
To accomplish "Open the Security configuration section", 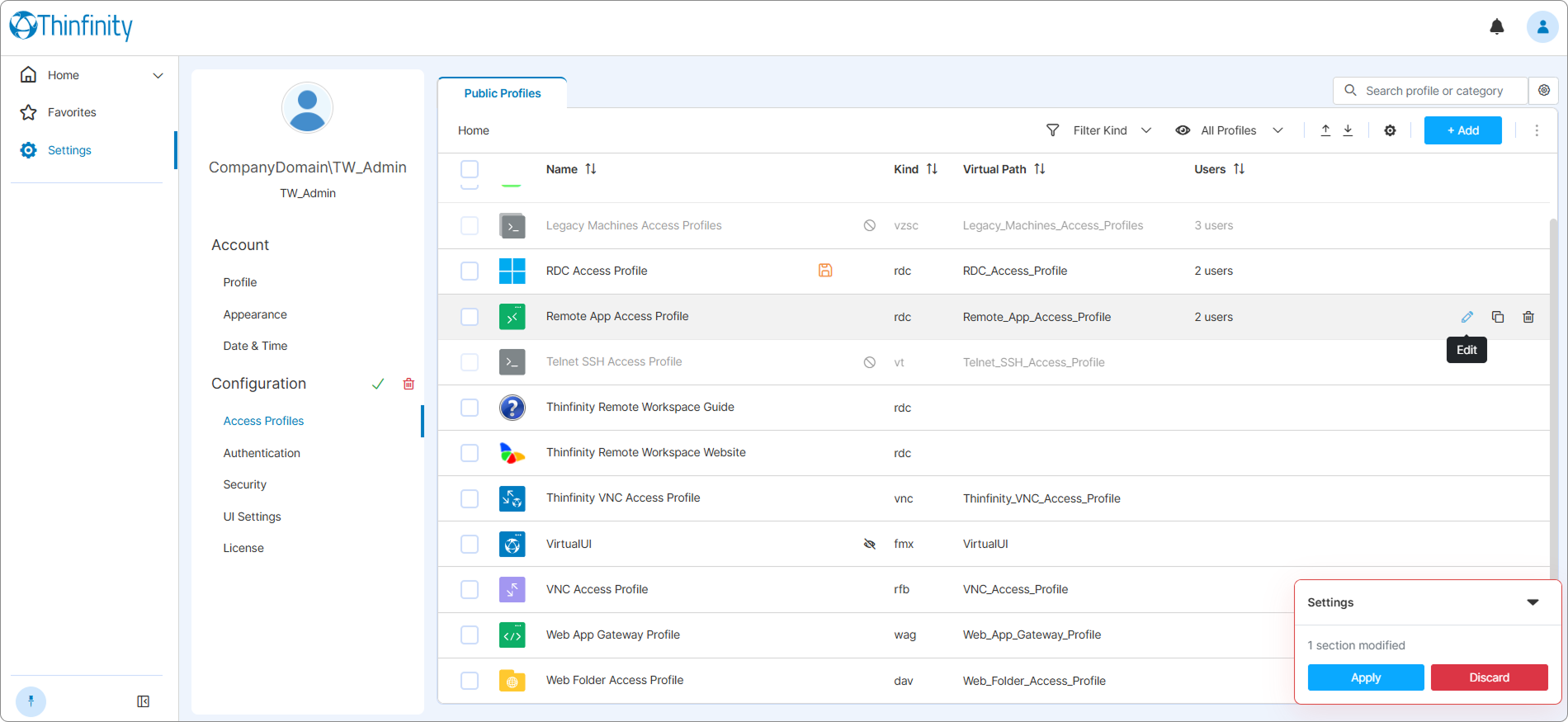I will click(244, 484).
